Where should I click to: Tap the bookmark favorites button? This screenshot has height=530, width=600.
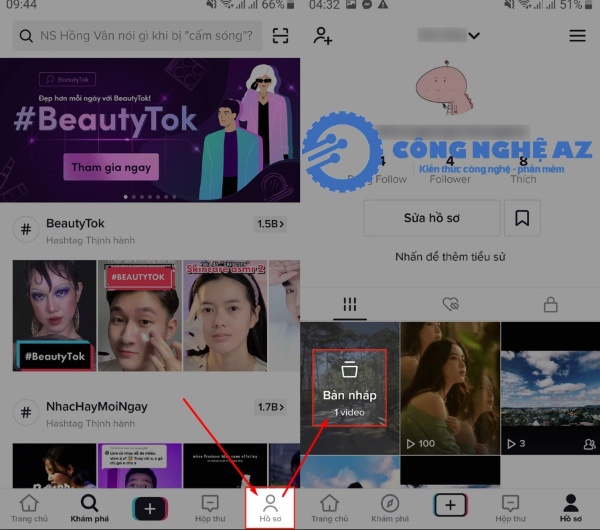(522, 218)
